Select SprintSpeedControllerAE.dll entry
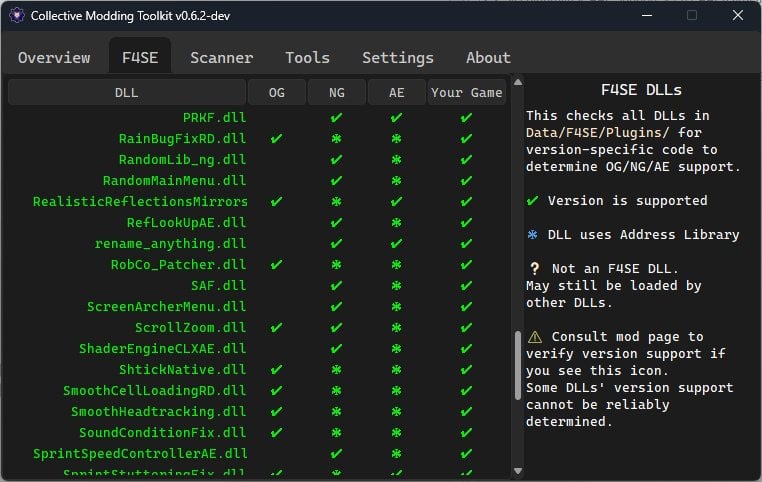 tap(140, 453)
